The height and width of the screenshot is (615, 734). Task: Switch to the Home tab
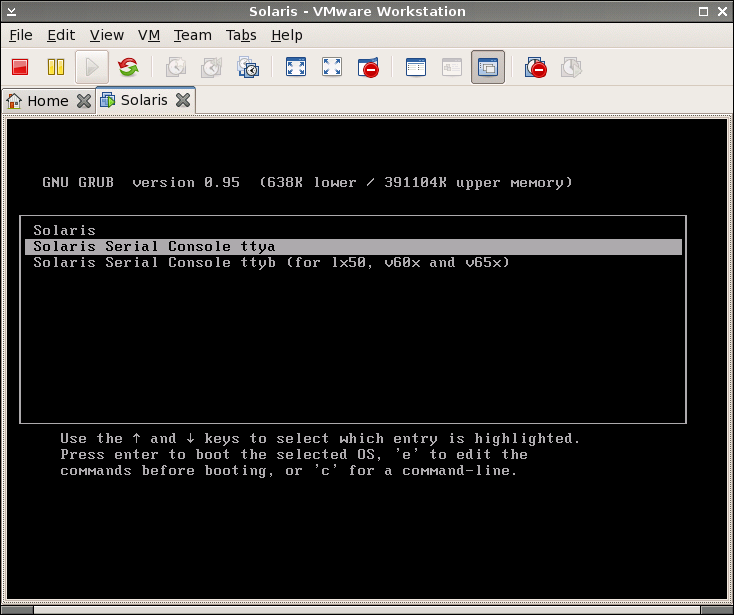[48, 101]
